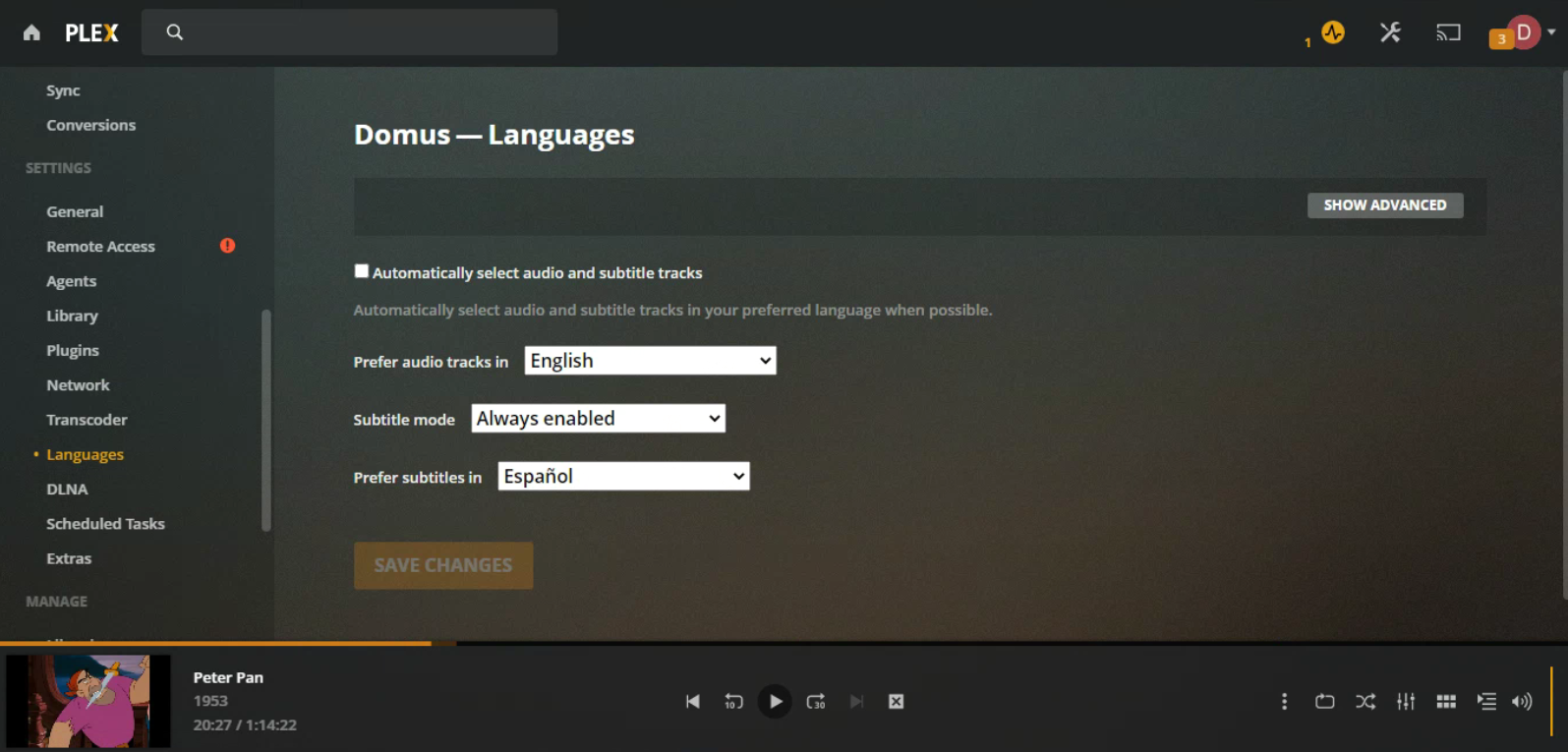1568x752 pixels.
Task: Skip forward 30 seconds
Action: pyautogui.click(x=816, y=702)
